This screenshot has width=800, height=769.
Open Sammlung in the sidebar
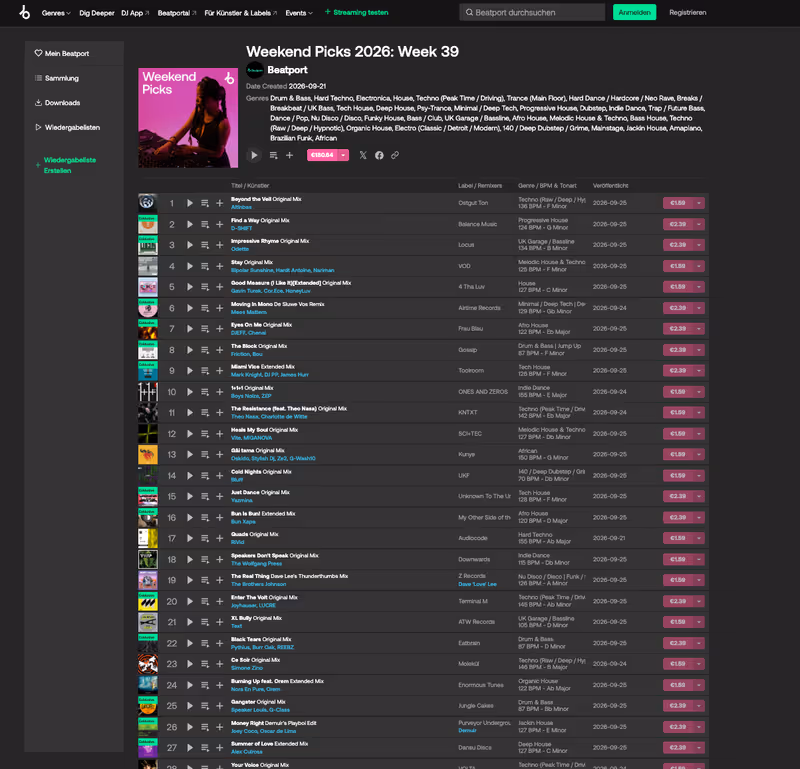tap(57, 78)
